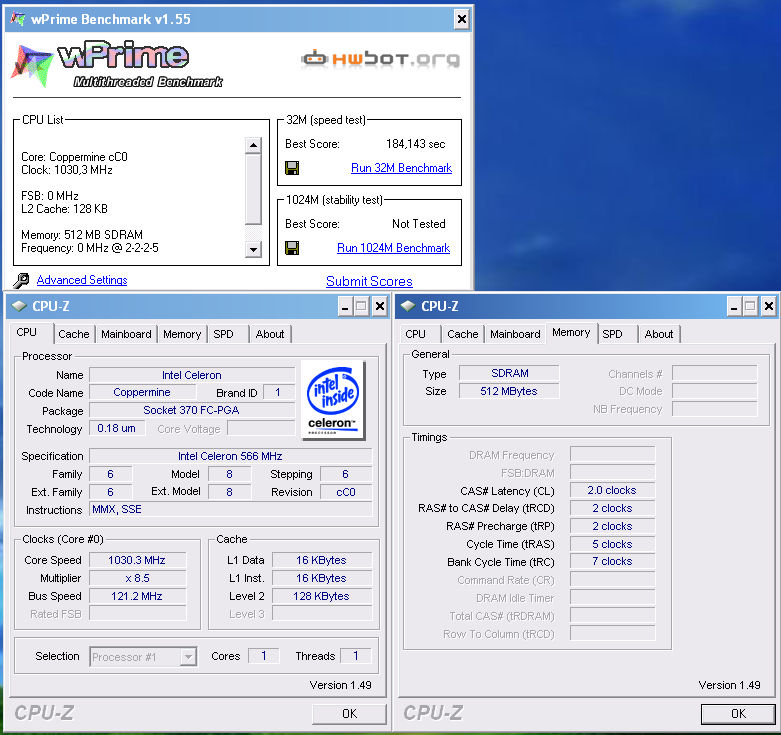781x735 pixels.
Task: Click the CPU List scrollbar thumb
Action: click(254, 189)
